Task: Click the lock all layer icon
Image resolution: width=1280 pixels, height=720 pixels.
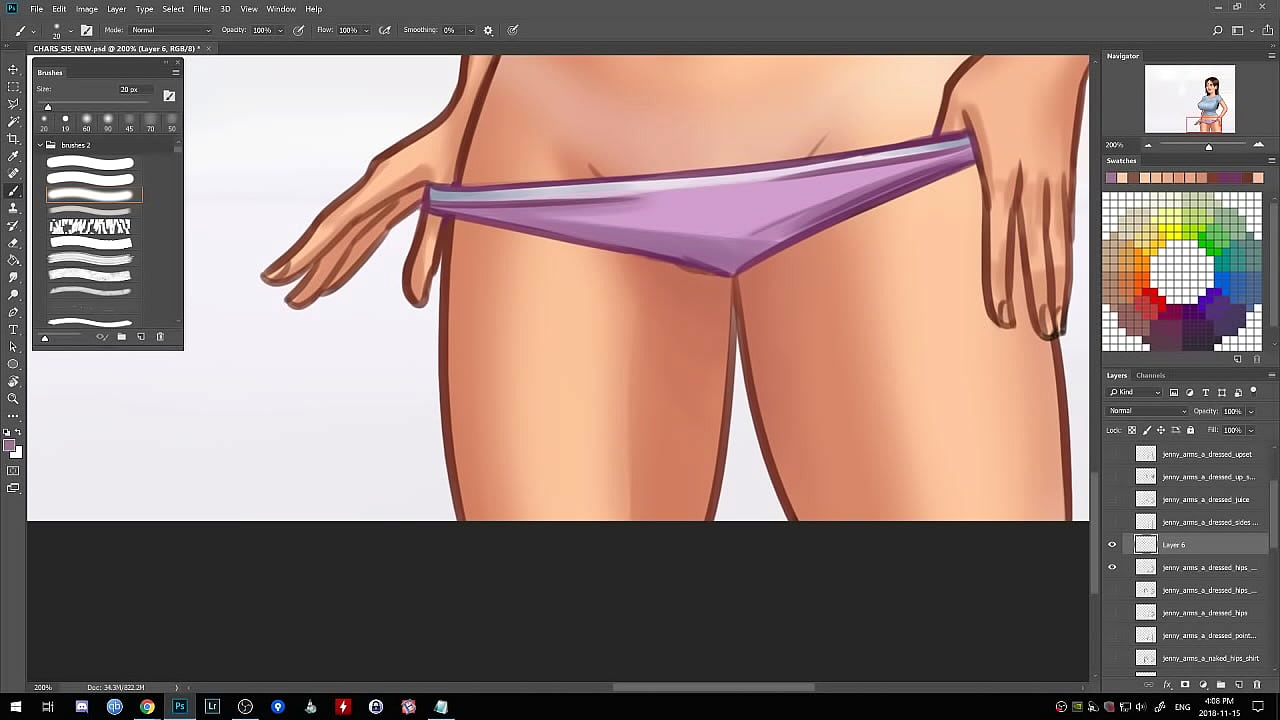Action: coord(1190,430)
